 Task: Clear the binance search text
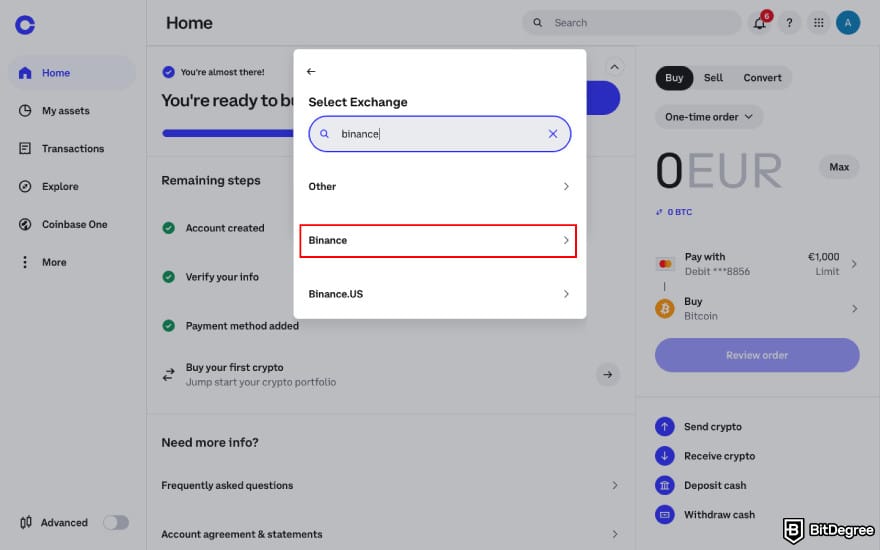(x=553, y=134)
